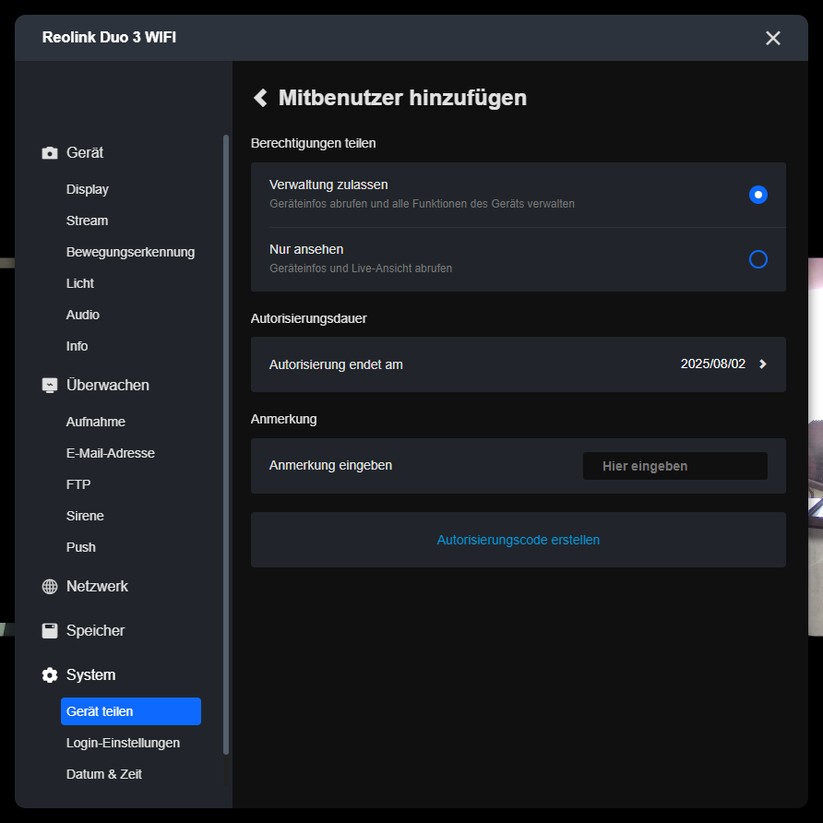Go to Audio settings

pos(82,314)
